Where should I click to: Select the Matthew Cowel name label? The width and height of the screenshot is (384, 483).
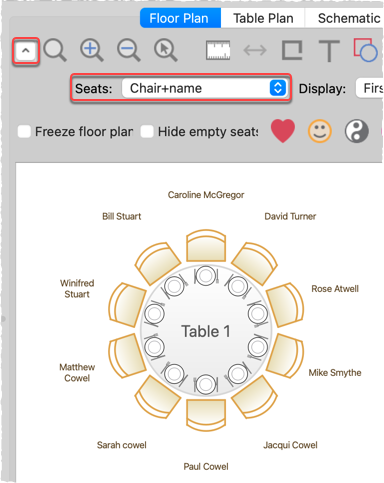pyautogui.click(x=77, y=372)
